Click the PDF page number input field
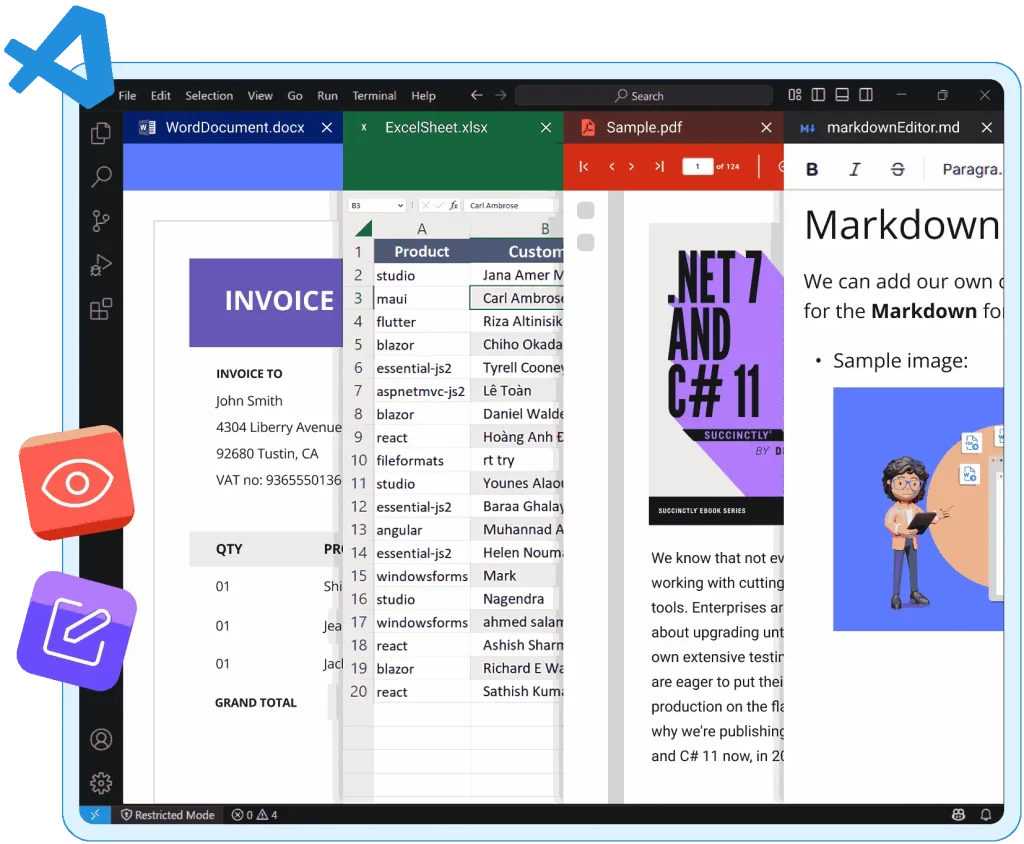Screen dimensions: 1024x844 click(x=697, y=167)
